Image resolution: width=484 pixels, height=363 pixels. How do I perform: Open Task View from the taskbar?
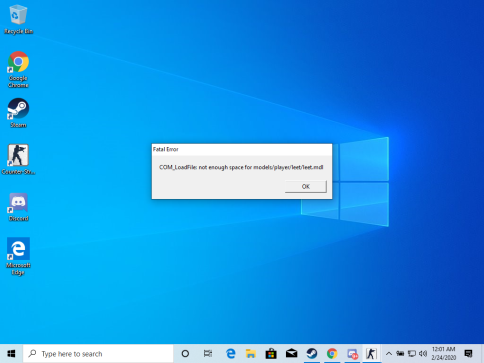point(208,354)
